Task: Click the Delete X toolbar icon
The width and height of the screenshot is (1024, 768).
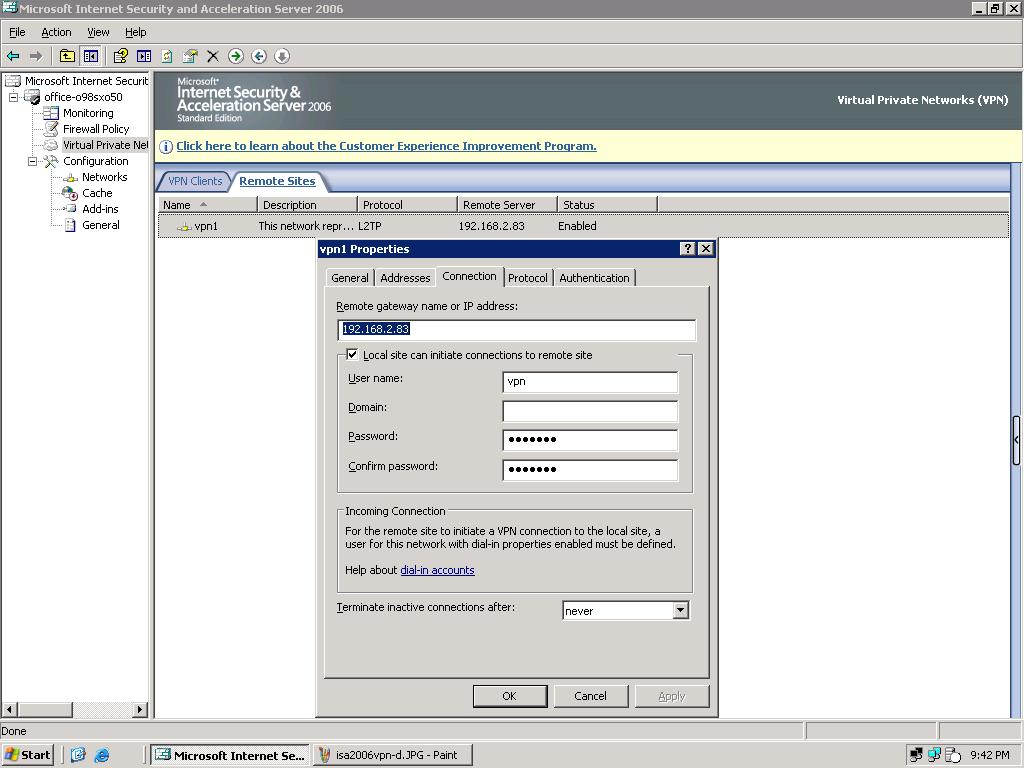Action: [x=213, y=56]
